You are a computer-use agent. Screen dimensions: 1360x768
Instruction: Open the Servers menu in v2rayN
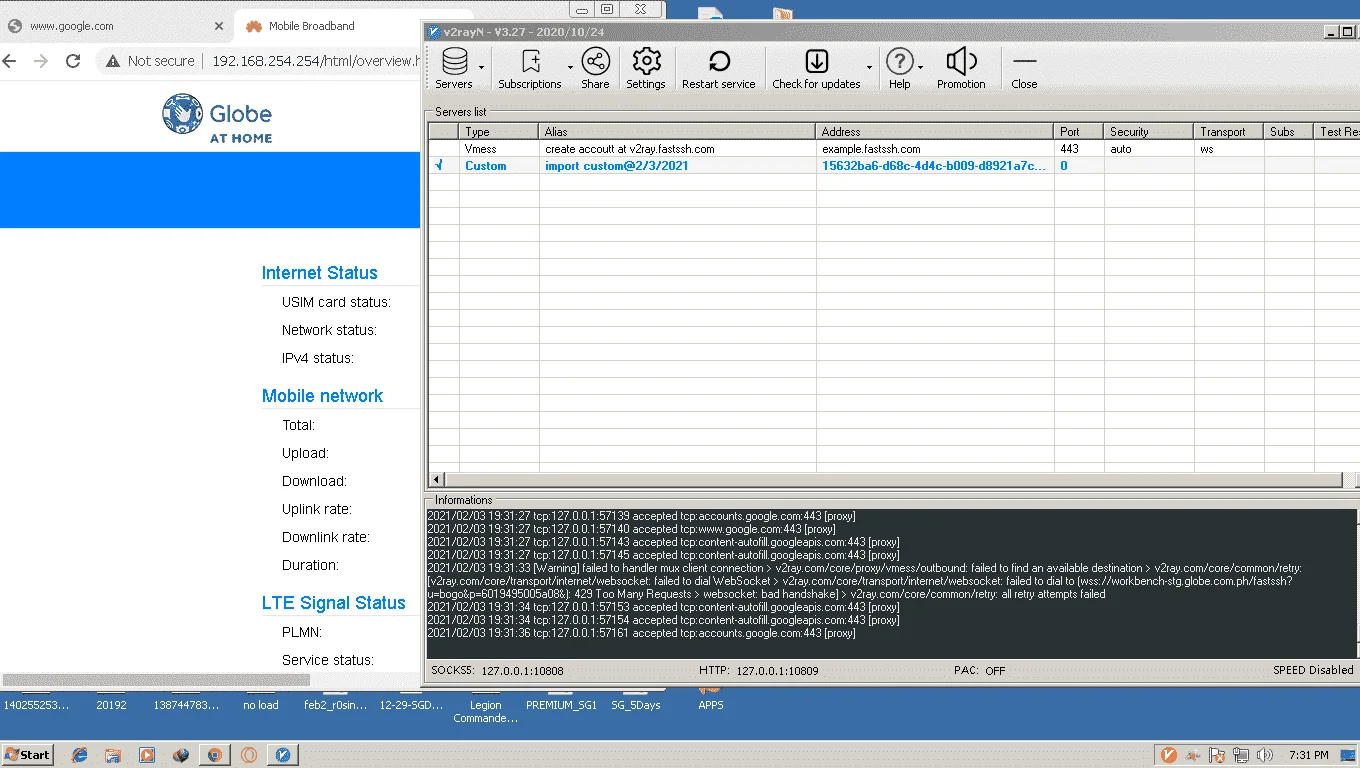pyautogui.click(x=454, y=68)
